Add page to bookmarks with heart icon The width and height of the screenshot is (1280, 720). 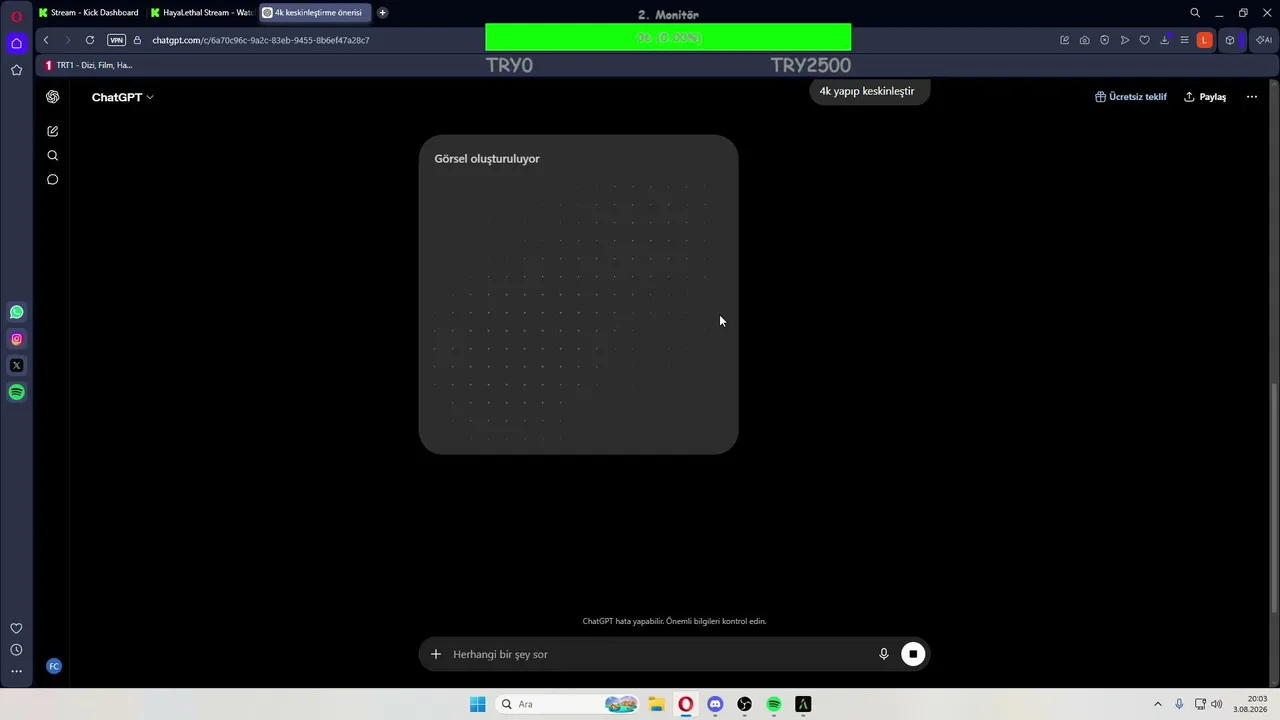click(1145, 40)
